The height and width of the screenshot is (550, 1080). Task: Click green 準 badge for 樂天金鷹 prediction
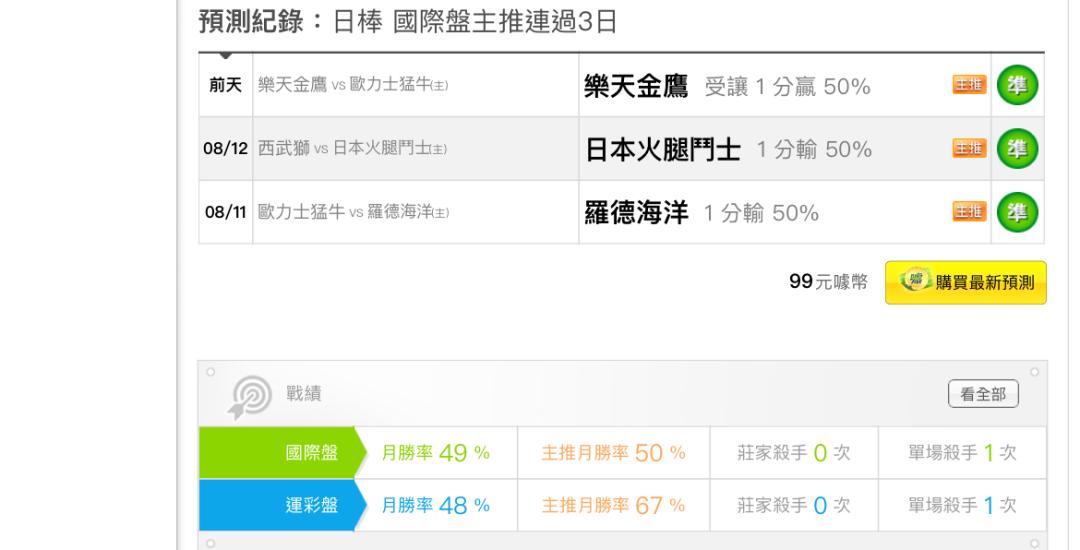(x=1017, y=85)
